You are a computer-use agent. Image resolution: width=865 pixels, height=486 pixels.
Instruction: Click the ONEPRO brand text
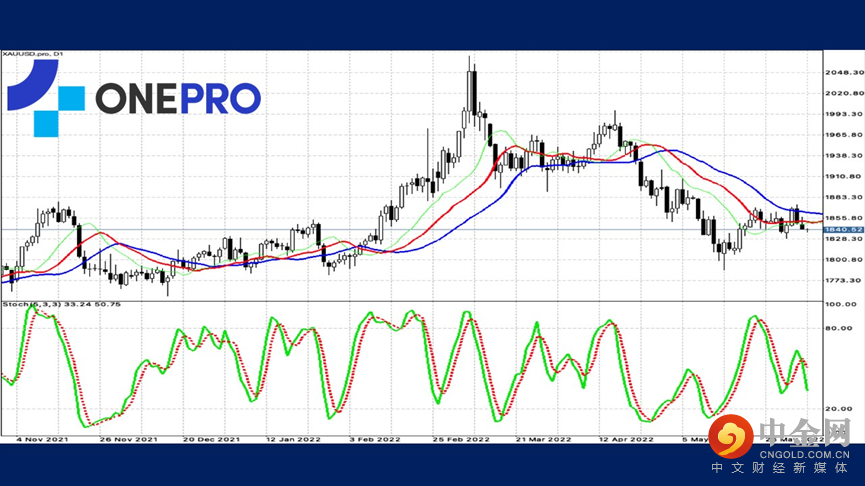point(178,99)
